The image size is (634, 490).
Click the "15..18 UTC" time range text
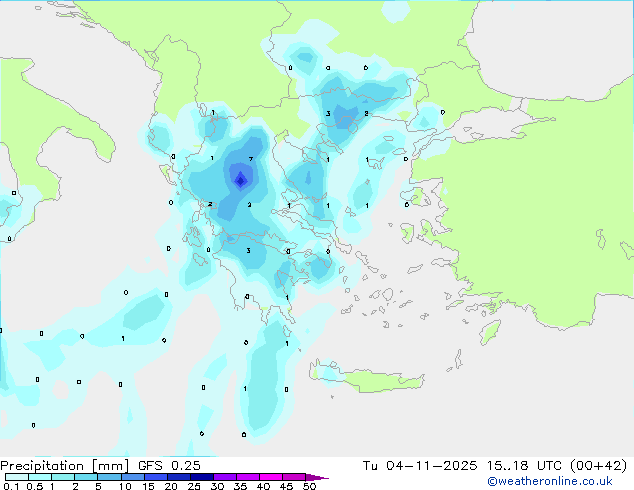point(524,466)
